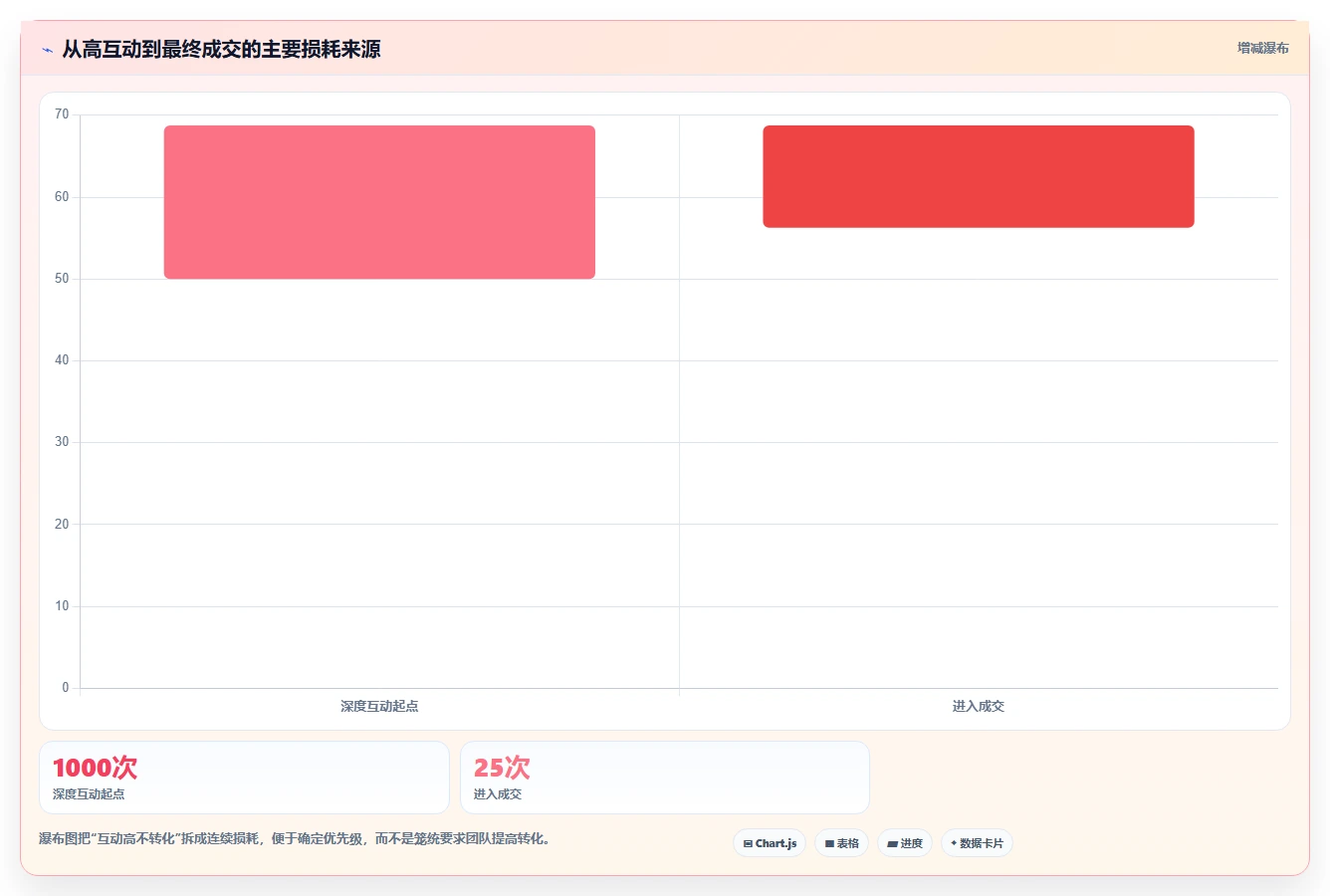Select the Chart.js pill tag

pos(770,843)
